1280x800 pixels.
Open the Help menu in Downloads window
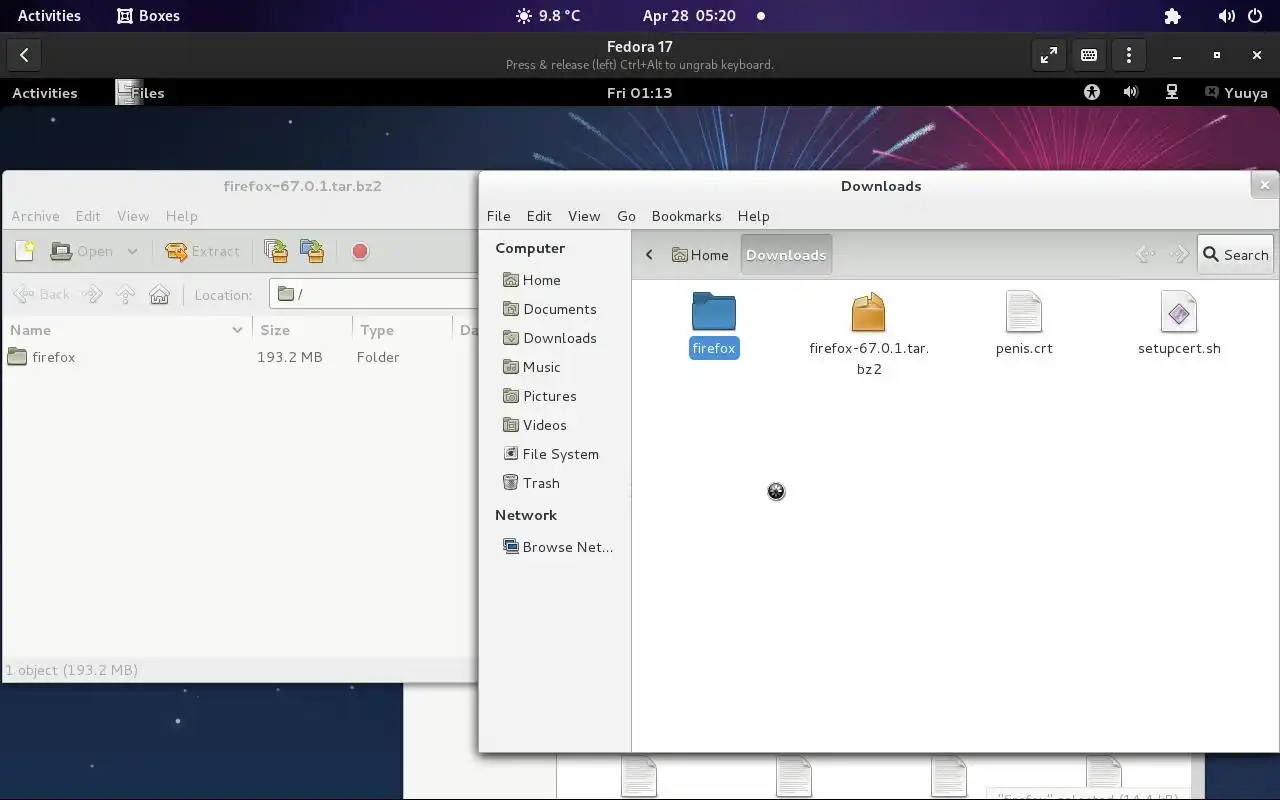(753, 216)
